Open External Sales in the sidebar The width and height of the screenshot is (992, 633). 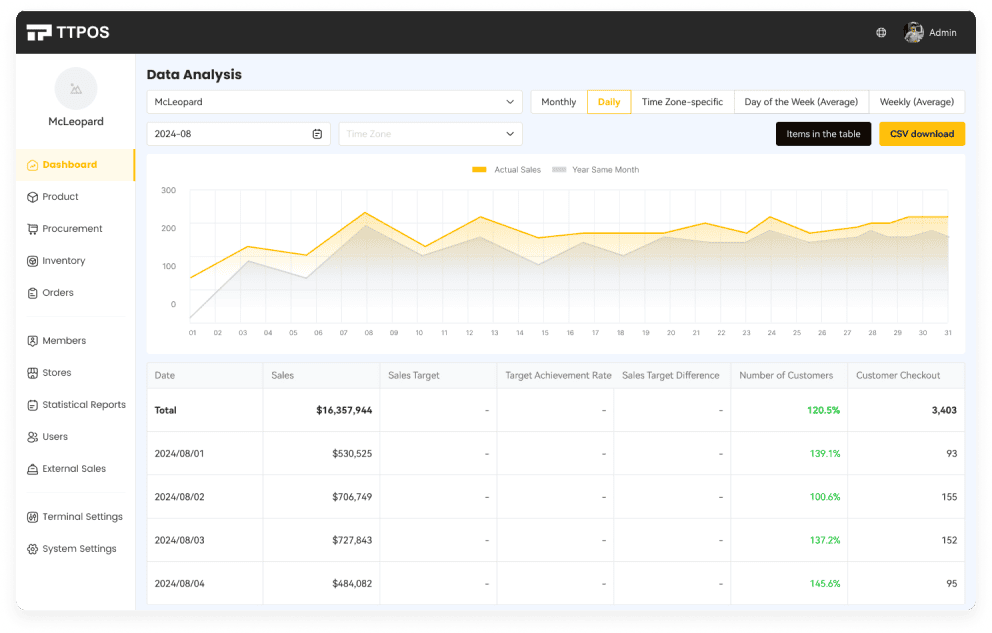pos(76,469)
